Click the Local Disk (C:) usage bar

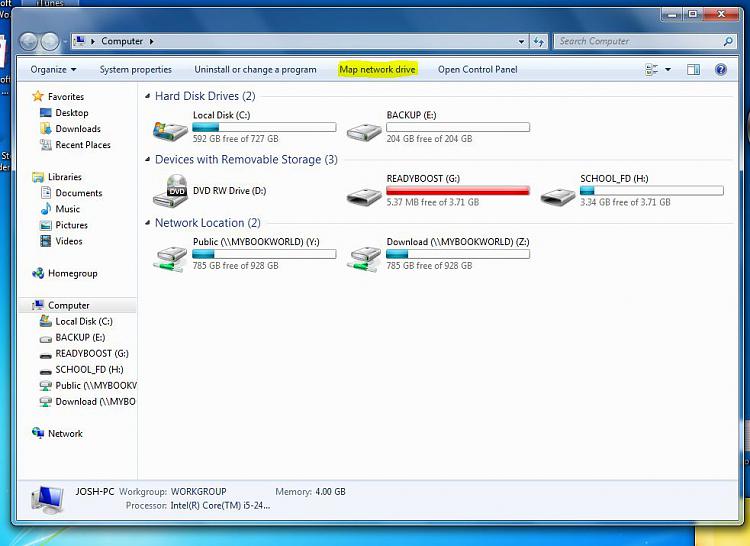pyautogui.click(x=265, y=127)
